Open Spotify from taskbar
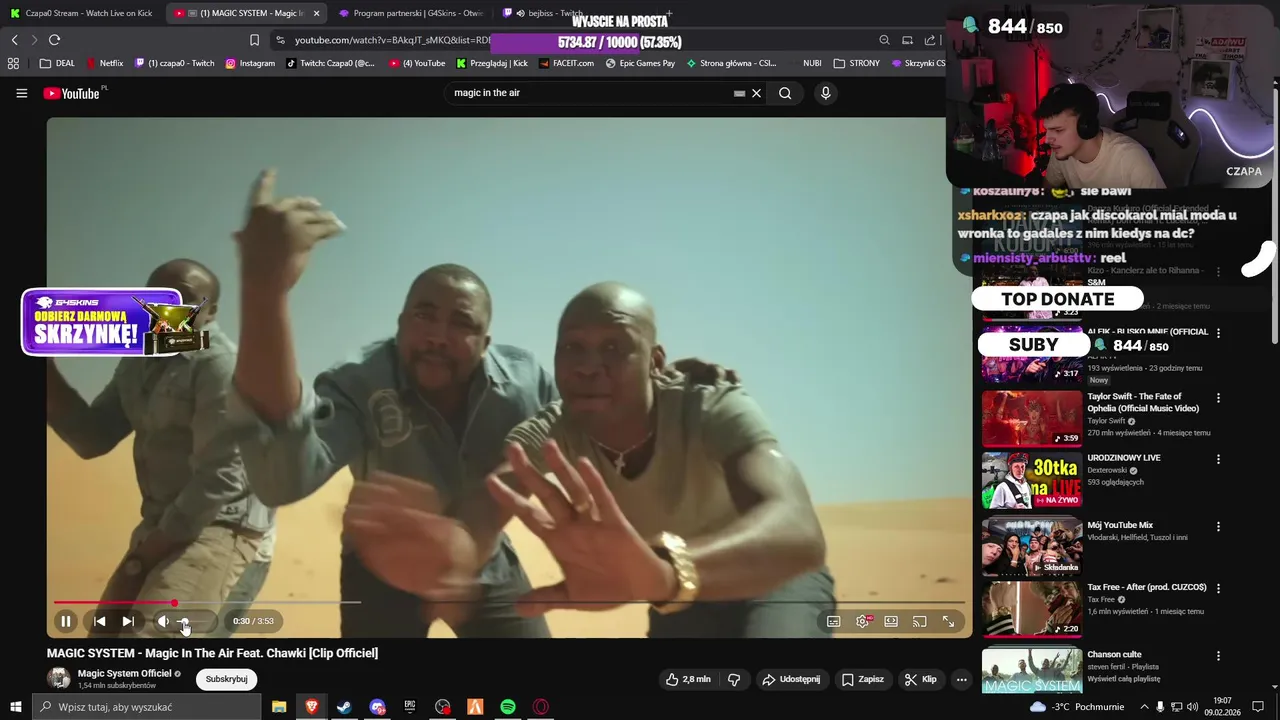Image resolution: width=1280 pixels, height=720 pixels. click(x=508, y=707)
